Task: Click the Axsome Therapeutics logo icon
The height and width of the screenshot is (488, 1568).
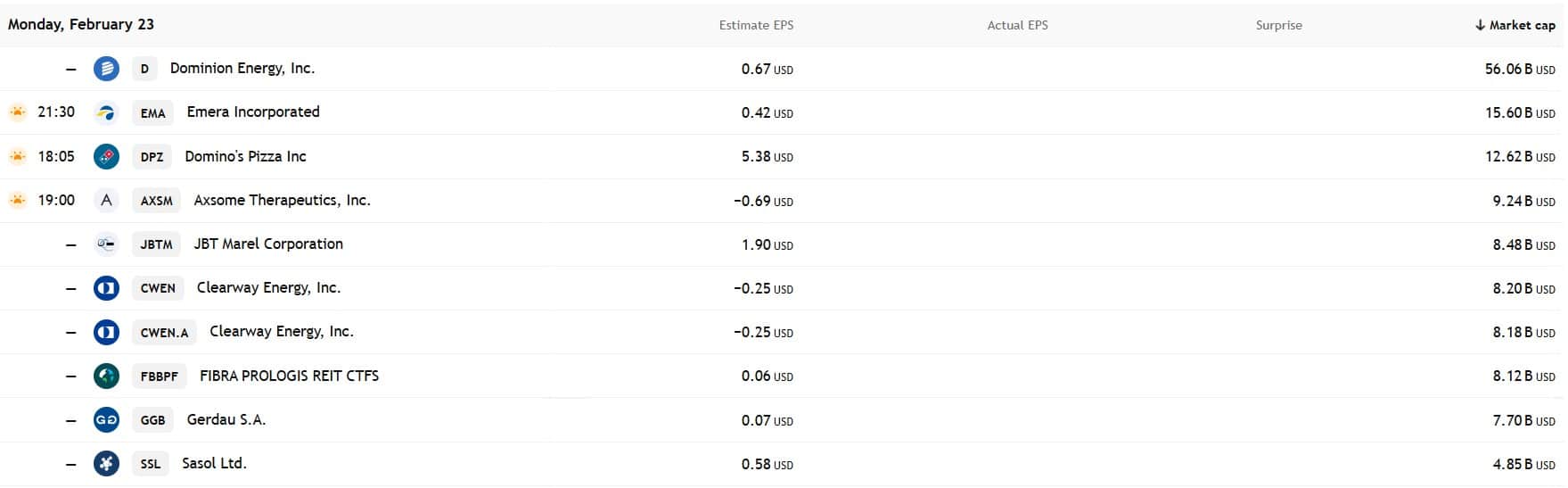Action: click(x=106, y=200)
